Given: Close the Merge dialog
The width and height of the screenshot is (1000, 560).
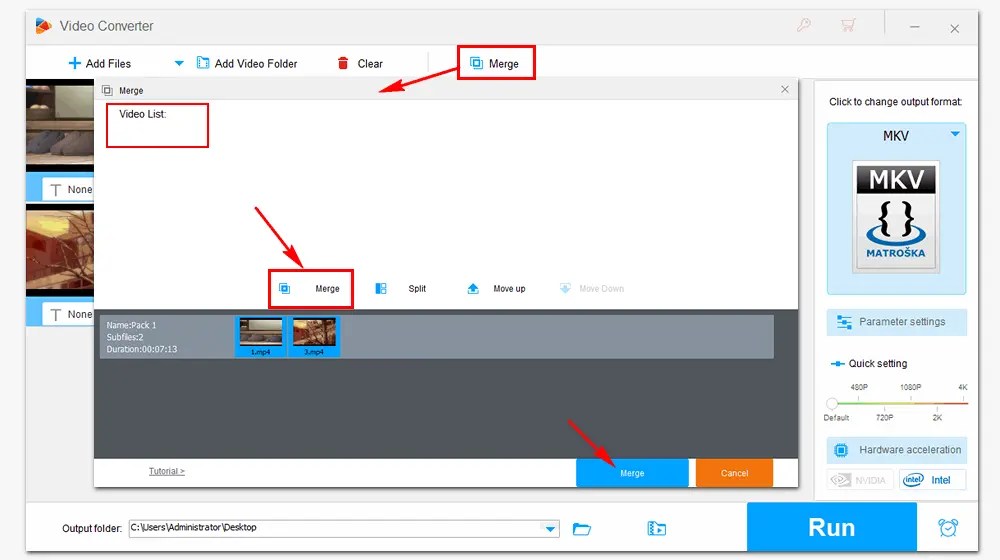Looking at the screenshot, I should 785,89.
